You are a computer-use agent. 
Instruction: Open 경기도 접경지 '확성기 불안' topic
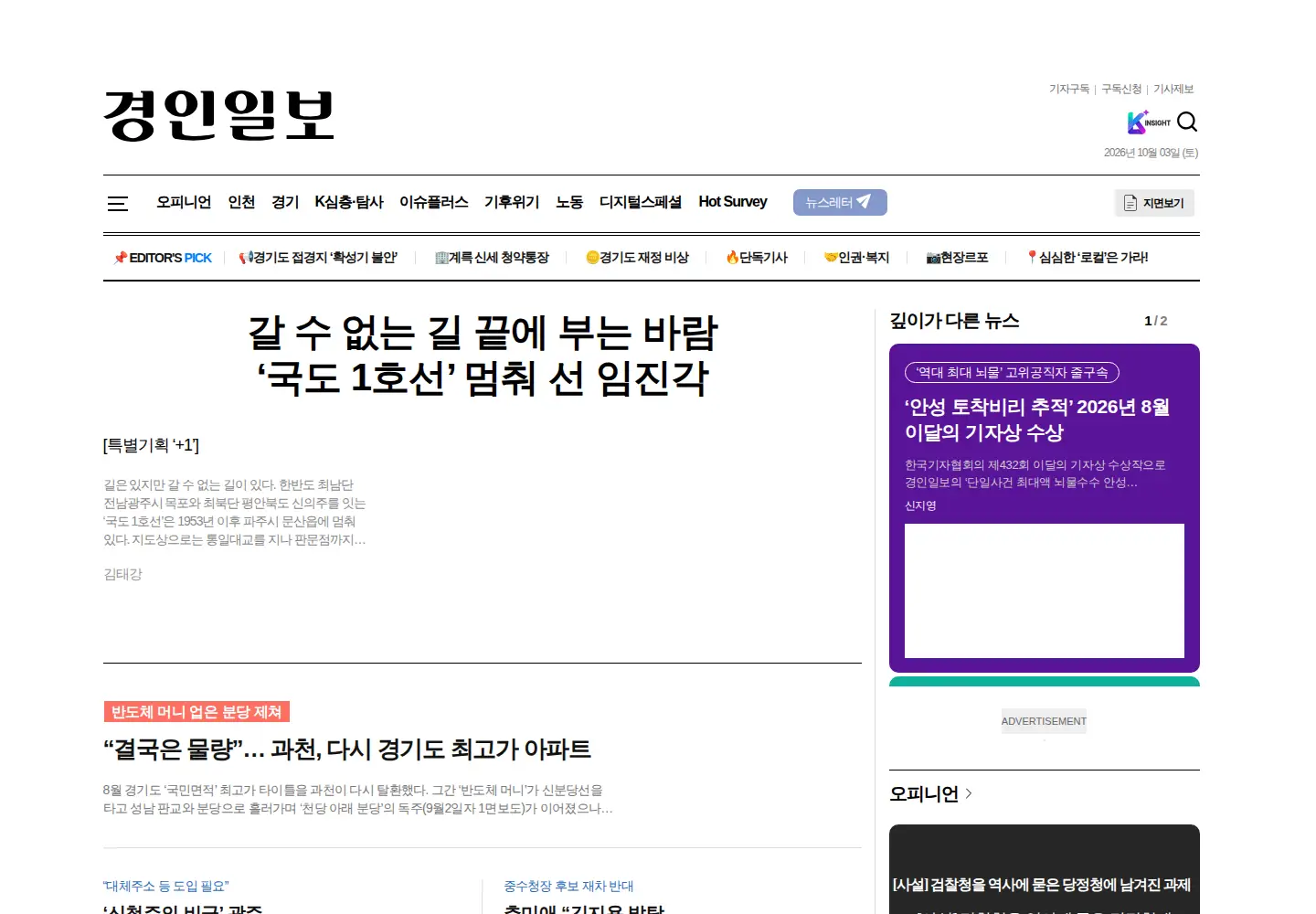318,258
